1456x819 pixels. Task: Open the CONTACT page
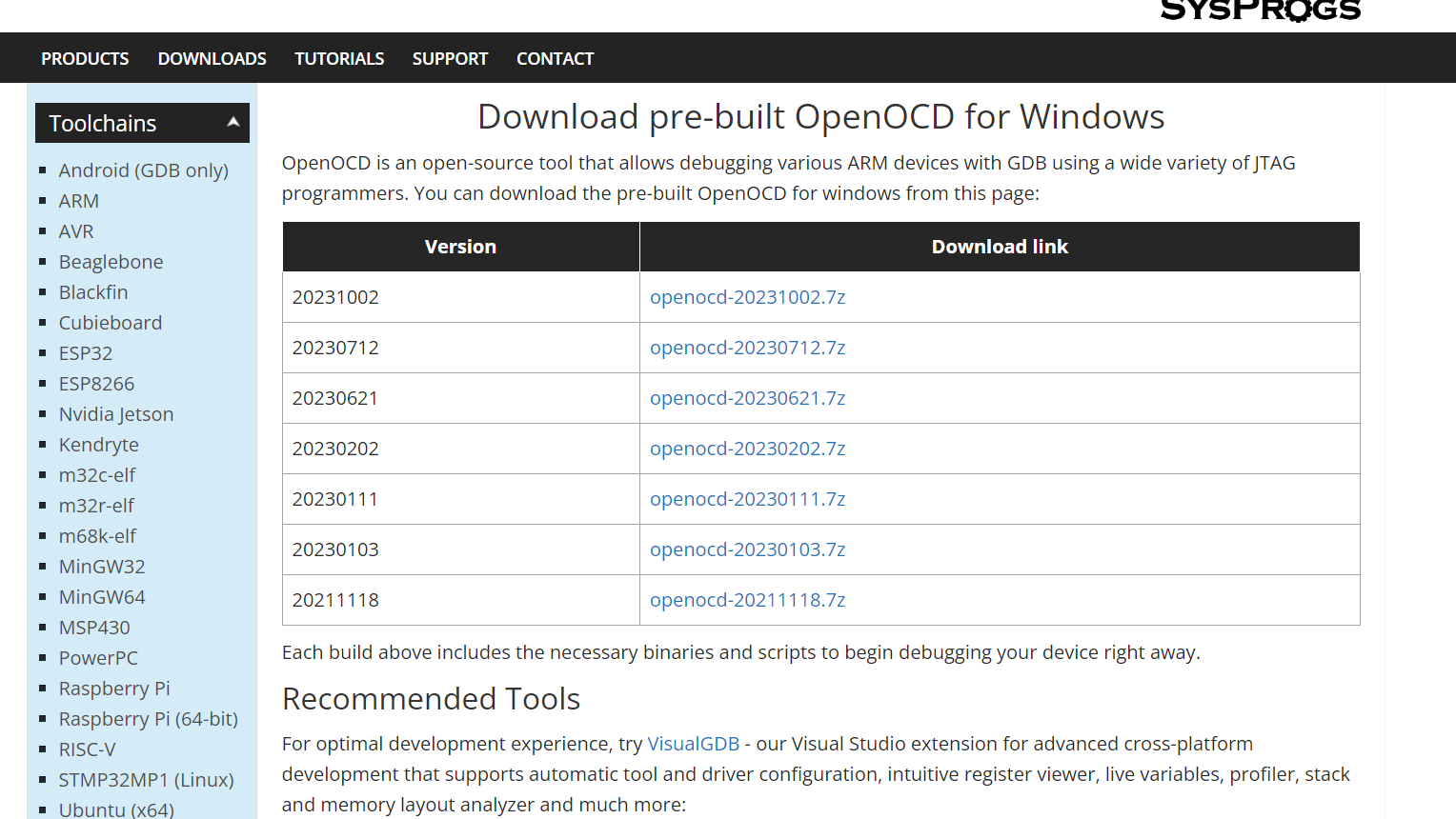(x=555, y=58)
